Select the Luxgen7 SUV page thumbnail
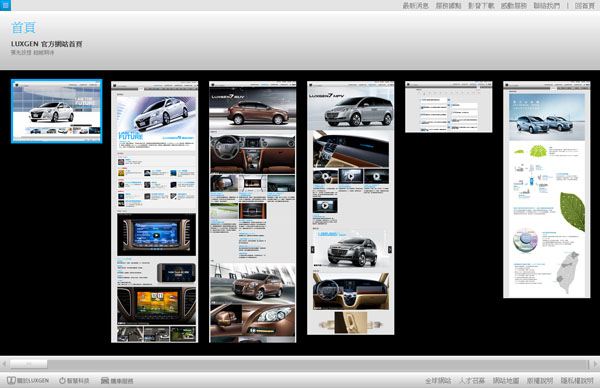This screenshot has width=600, height=388. [253, 212]
